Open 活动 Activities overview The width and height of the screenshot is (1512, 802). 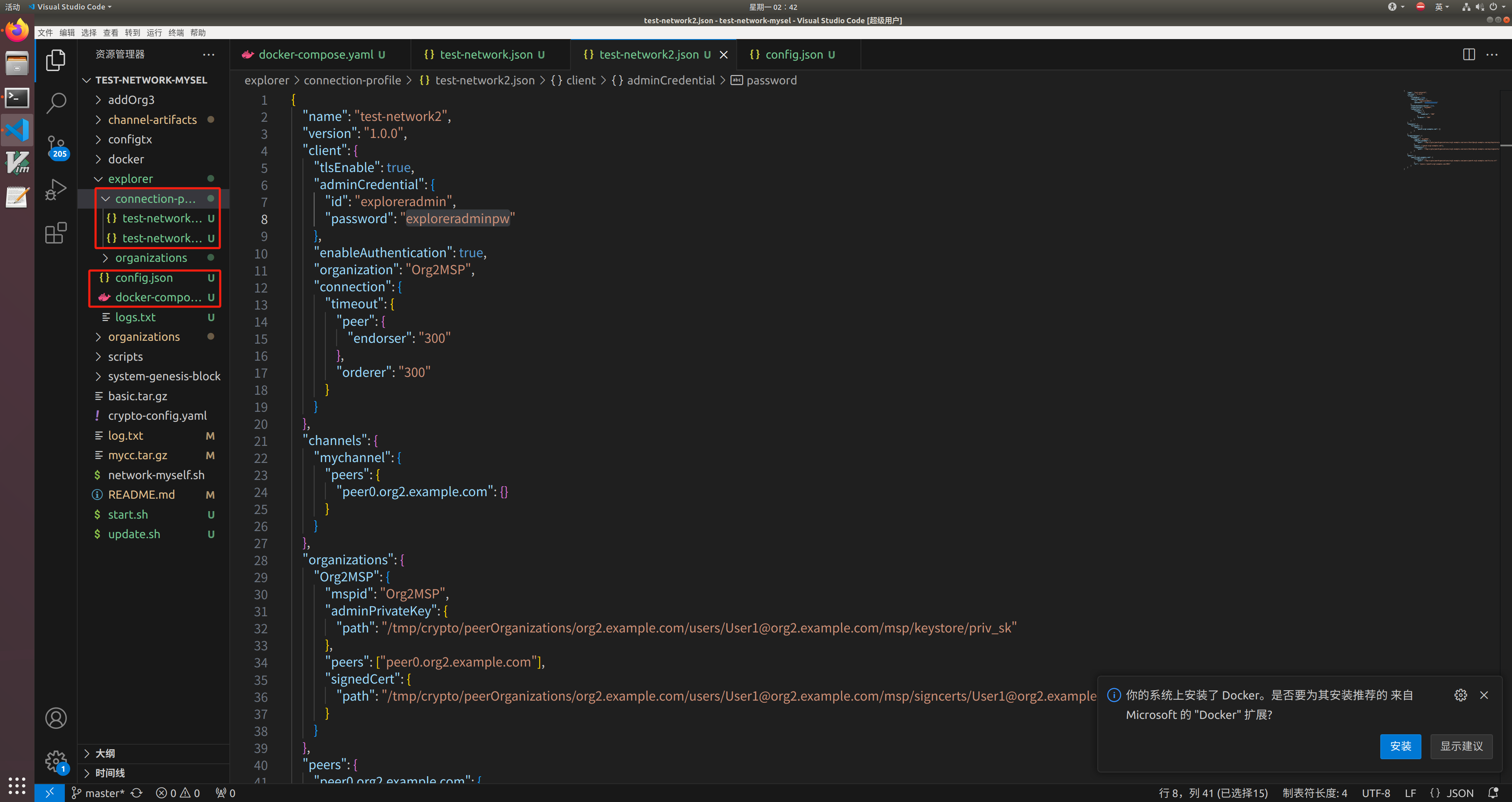(12, 7)
